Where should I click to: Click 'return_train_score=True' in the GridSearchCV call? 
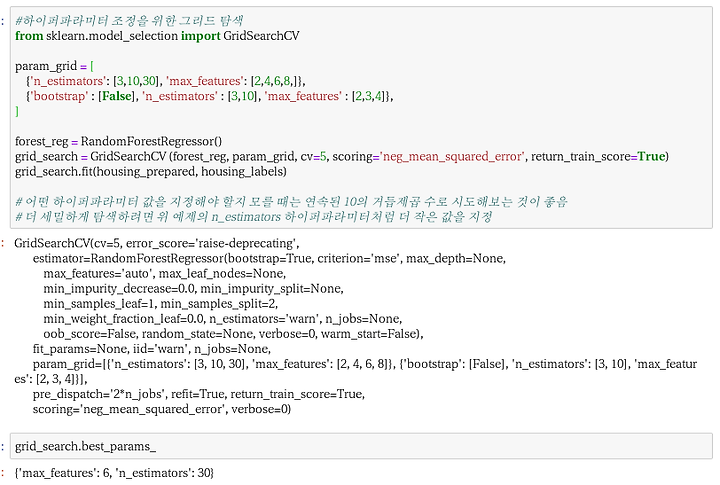(x=598, y=157)
